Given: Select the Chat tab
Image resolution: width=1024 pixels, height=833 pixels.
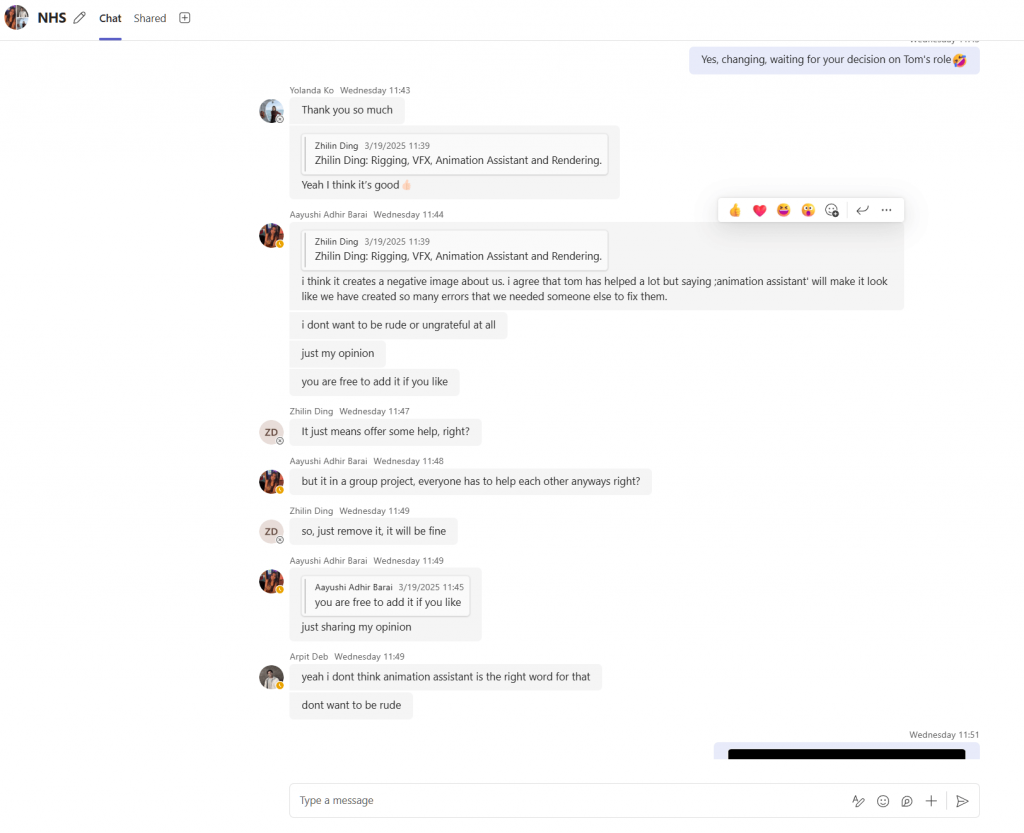Looking at the screenshot, I should (x=110, y=18).
